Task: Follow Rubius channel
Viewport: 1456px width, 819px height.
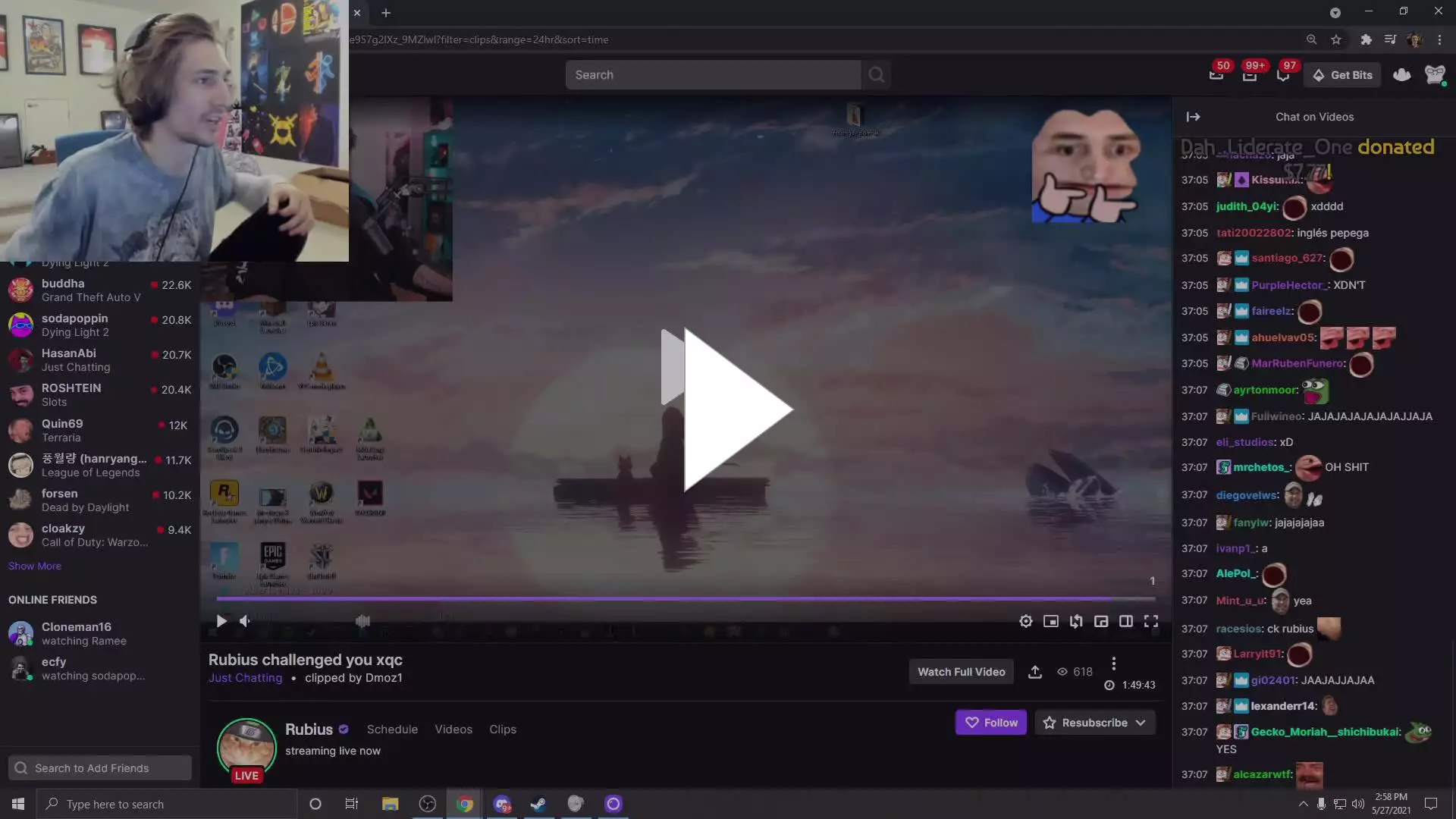Action: pos(990,723)
